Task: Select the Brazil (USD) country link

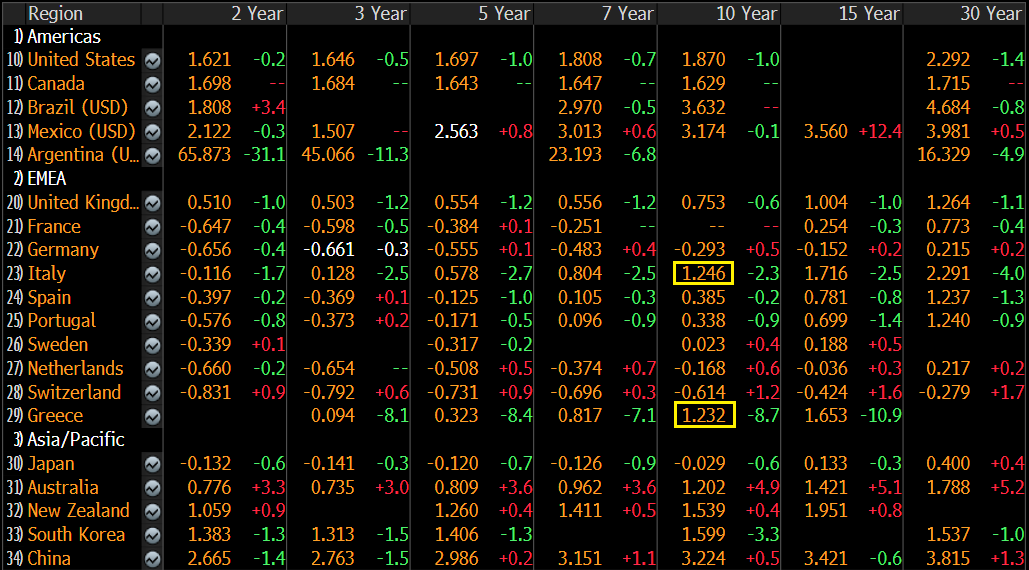Action: tap(77, 108)
